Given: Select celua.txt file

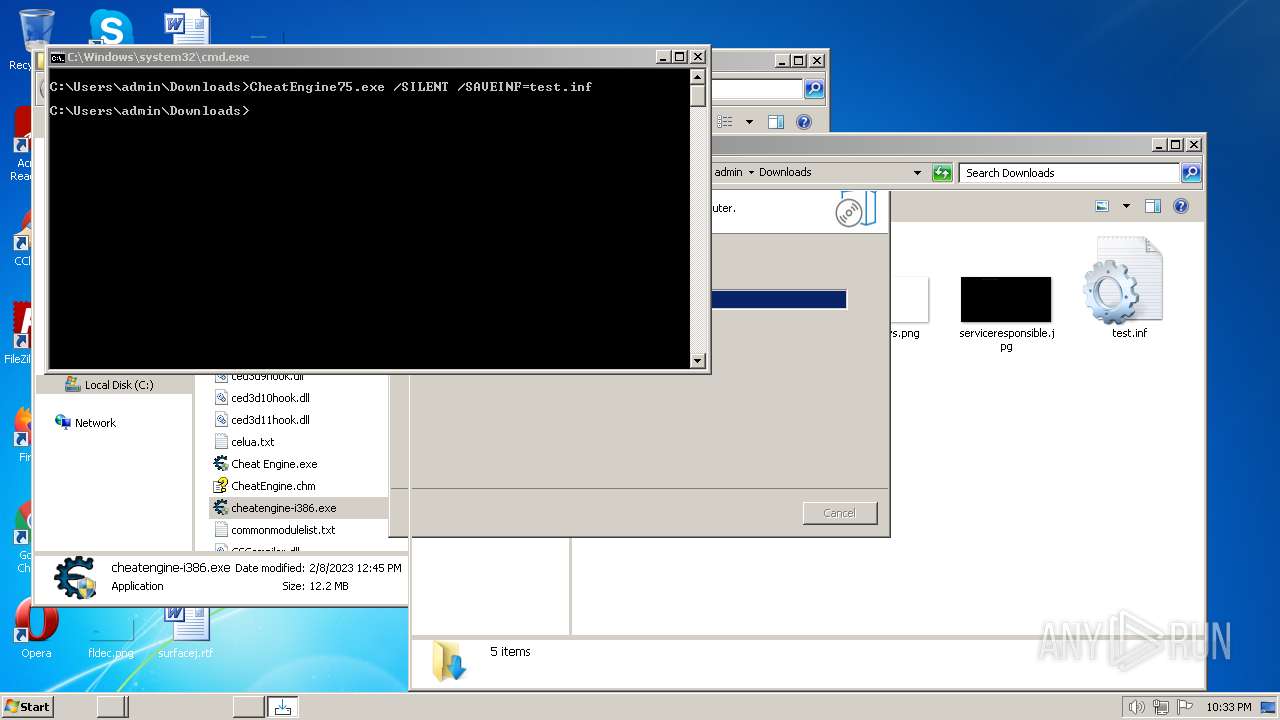Looking at the screenshot, I should point(245,442).
